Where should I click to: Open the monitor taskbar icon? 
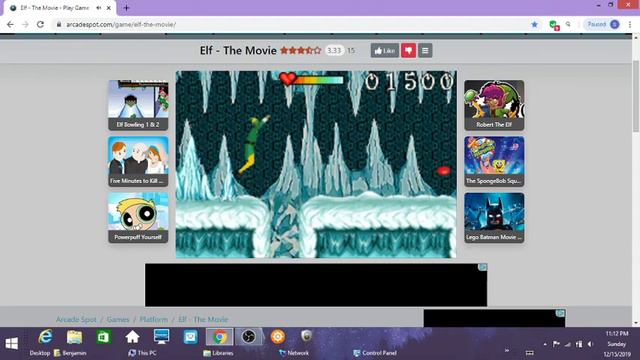[x=161, y=336]
